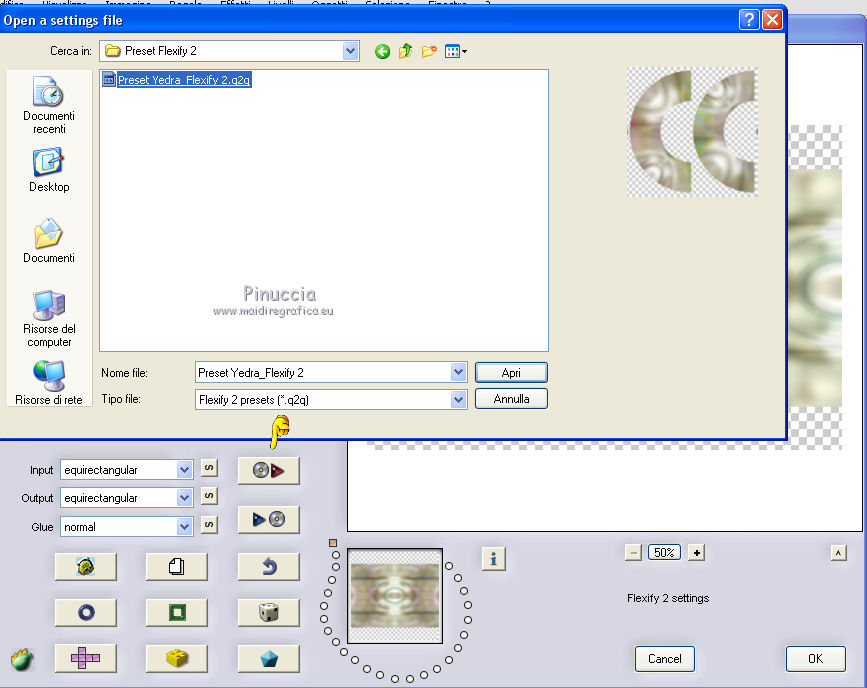Screen dimensions: 867x688
Task: Click the Apri button
Action: (511, 373)
